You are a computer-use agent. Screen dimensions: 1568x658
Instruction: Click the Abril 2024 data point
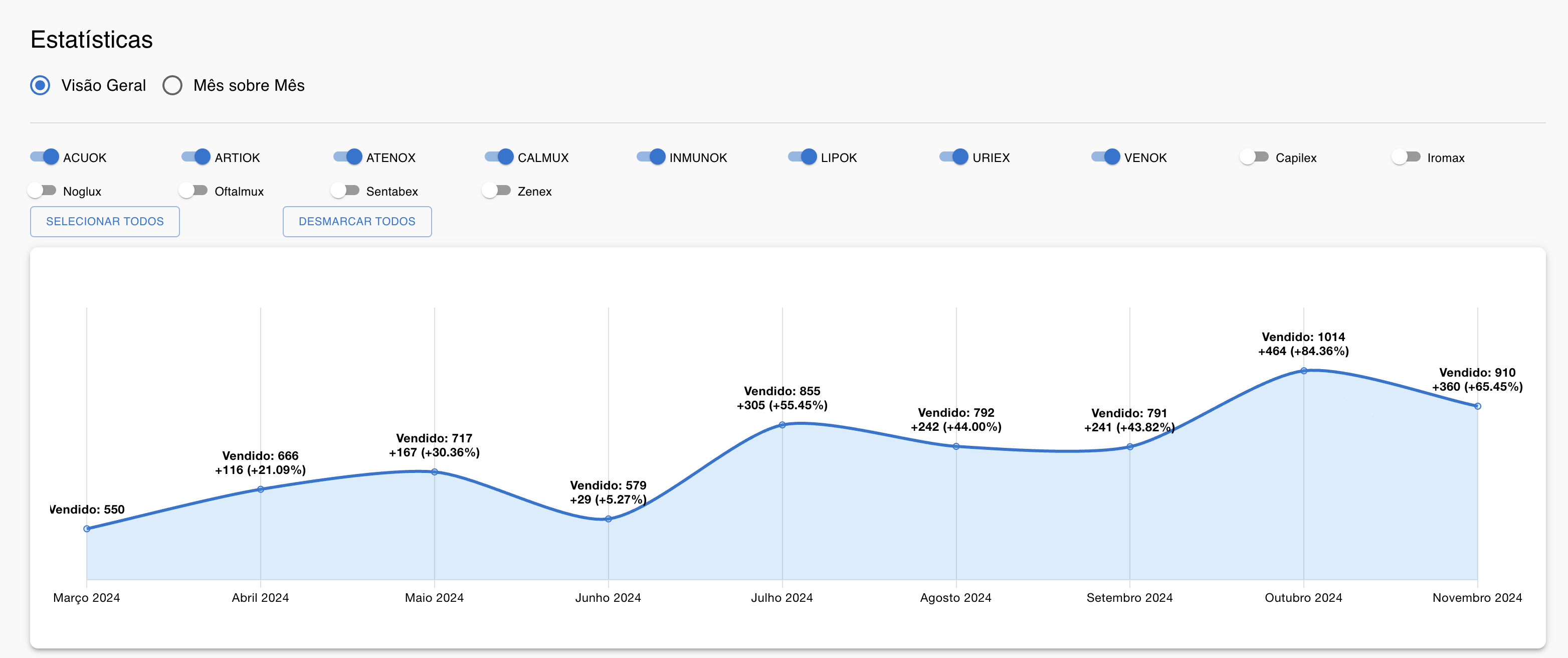261,489
